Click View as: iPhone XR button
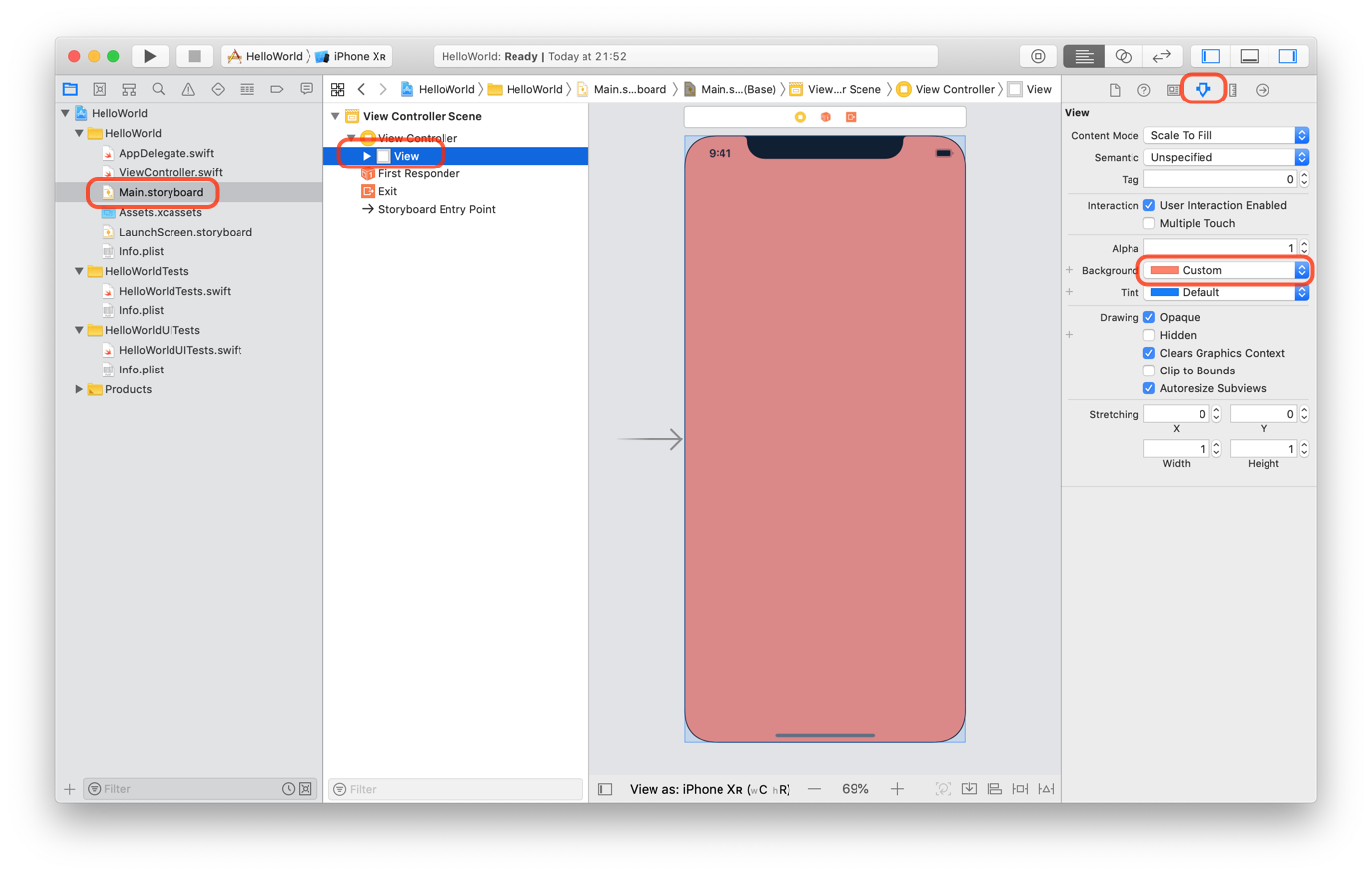The image size is (1372, 876). click(x=710, y=789)
